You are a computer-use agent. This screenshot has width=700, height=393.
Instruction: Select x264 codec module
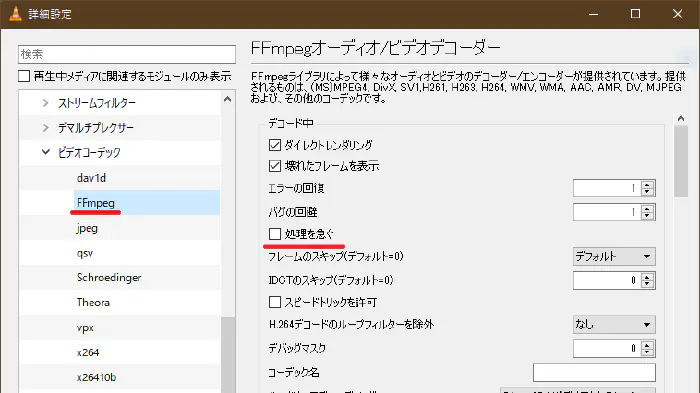tap(88, 352)
